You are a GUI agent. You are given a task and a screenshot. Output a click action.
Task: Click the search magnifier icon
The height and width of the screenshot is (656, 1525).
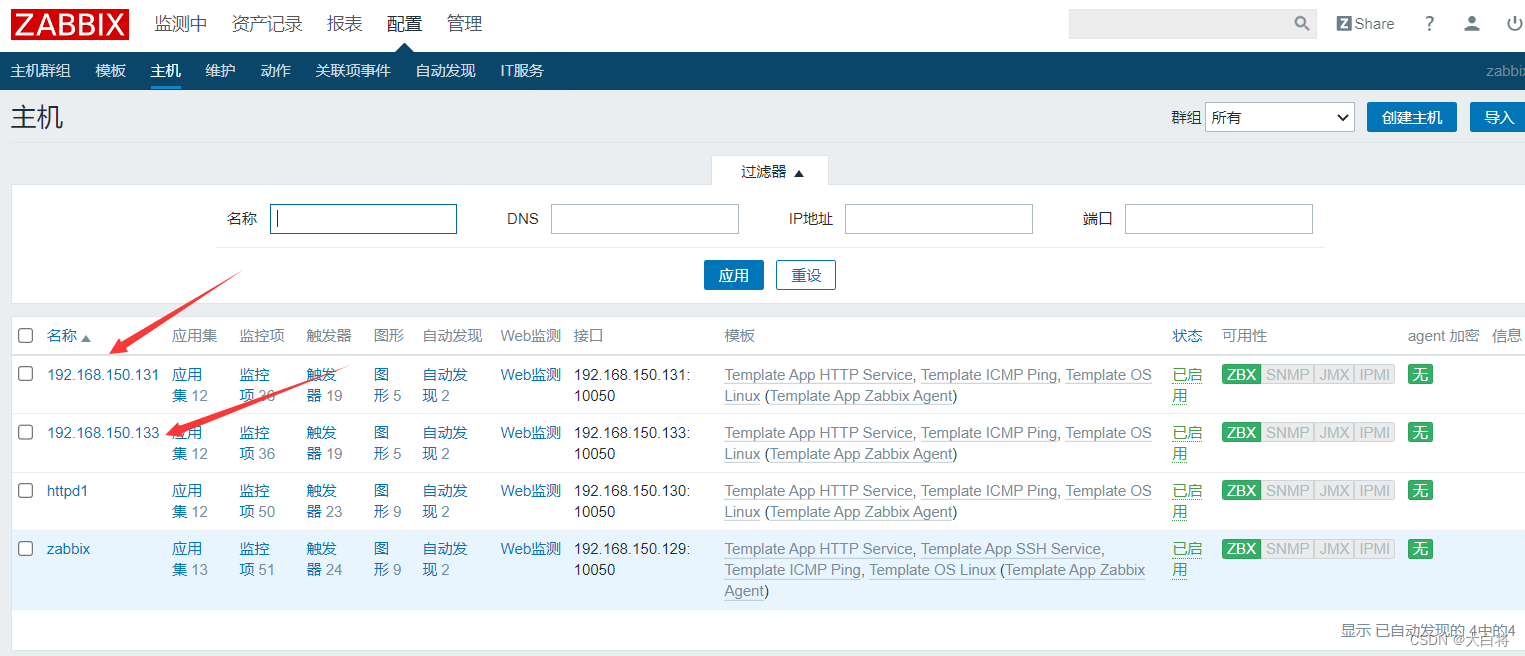pyautogui.click(x=1302, y=23)
